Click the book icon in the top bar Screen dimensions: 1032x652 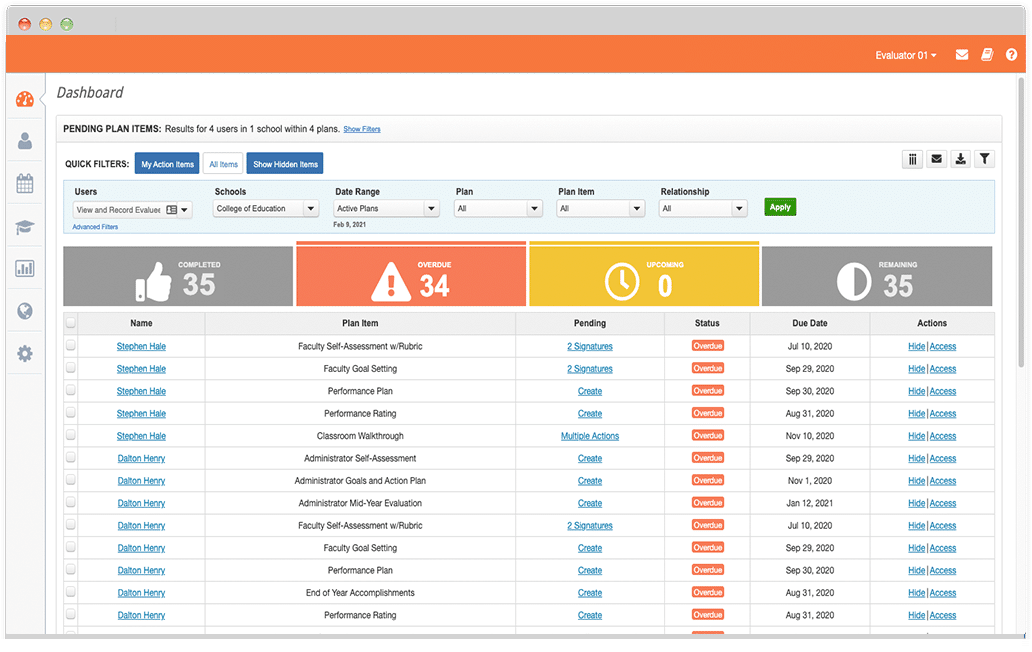point(987,55)
